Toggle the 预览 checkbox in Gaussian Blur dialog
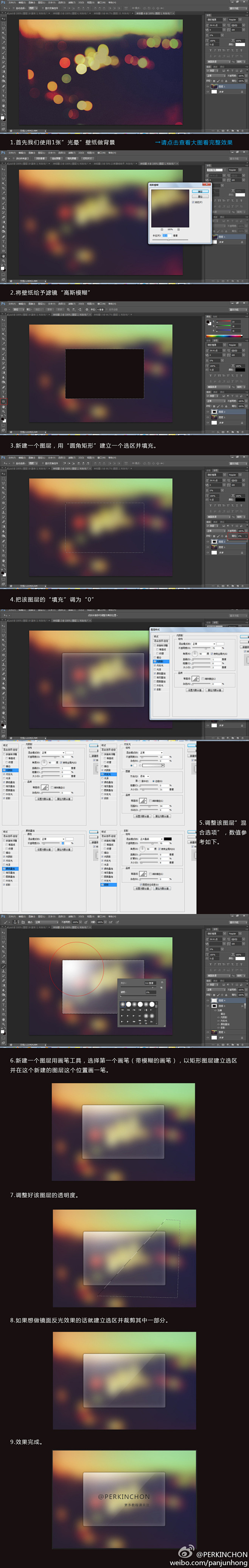Viewport: 249px width, 1568px height. [197, 203]
